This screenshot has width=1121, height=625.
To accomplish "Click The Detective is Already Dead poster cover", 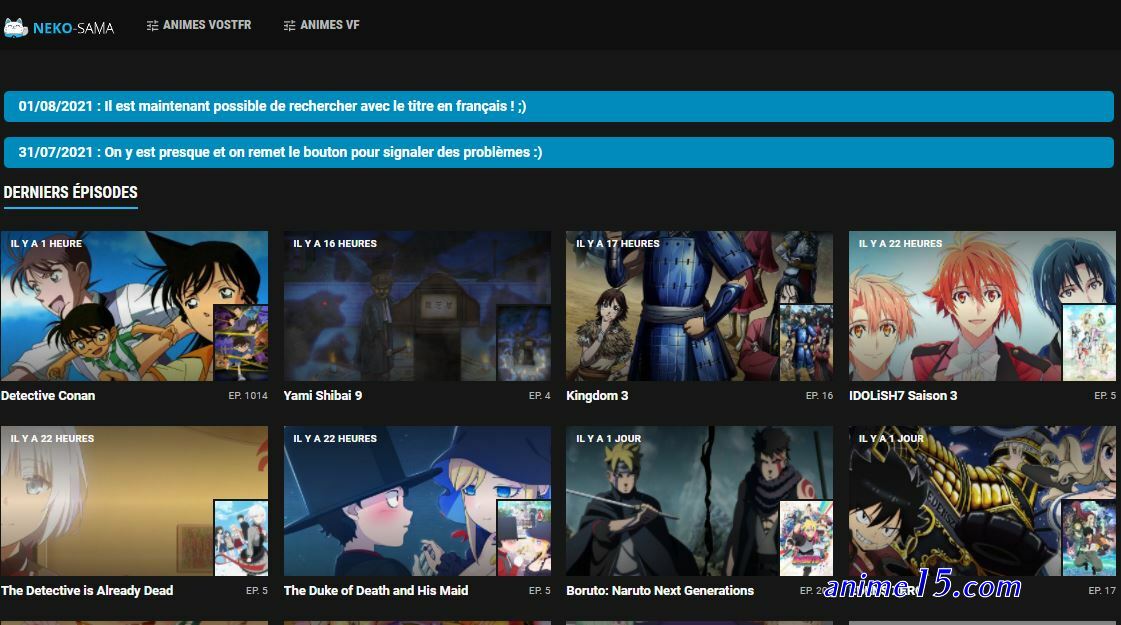I will pos(241,538).
